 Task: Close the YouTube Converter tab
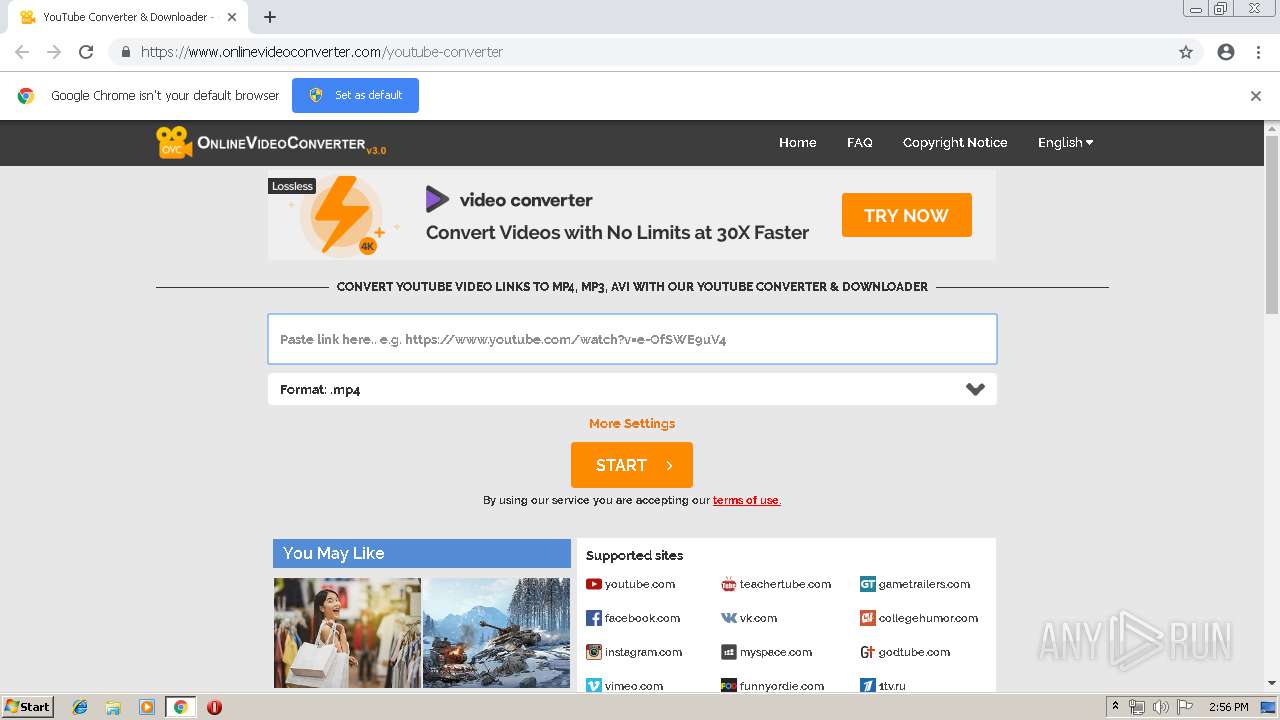(x=232, y=17)
